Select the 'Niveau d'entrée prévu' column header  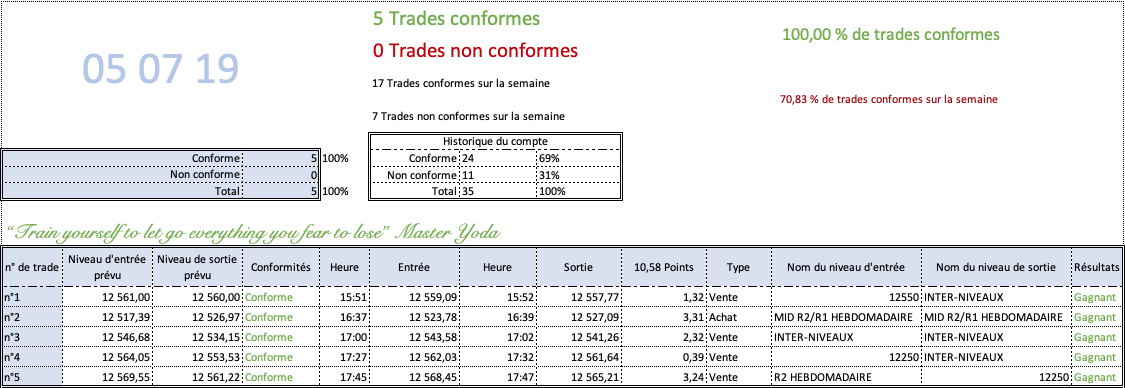tap(107, 267)
